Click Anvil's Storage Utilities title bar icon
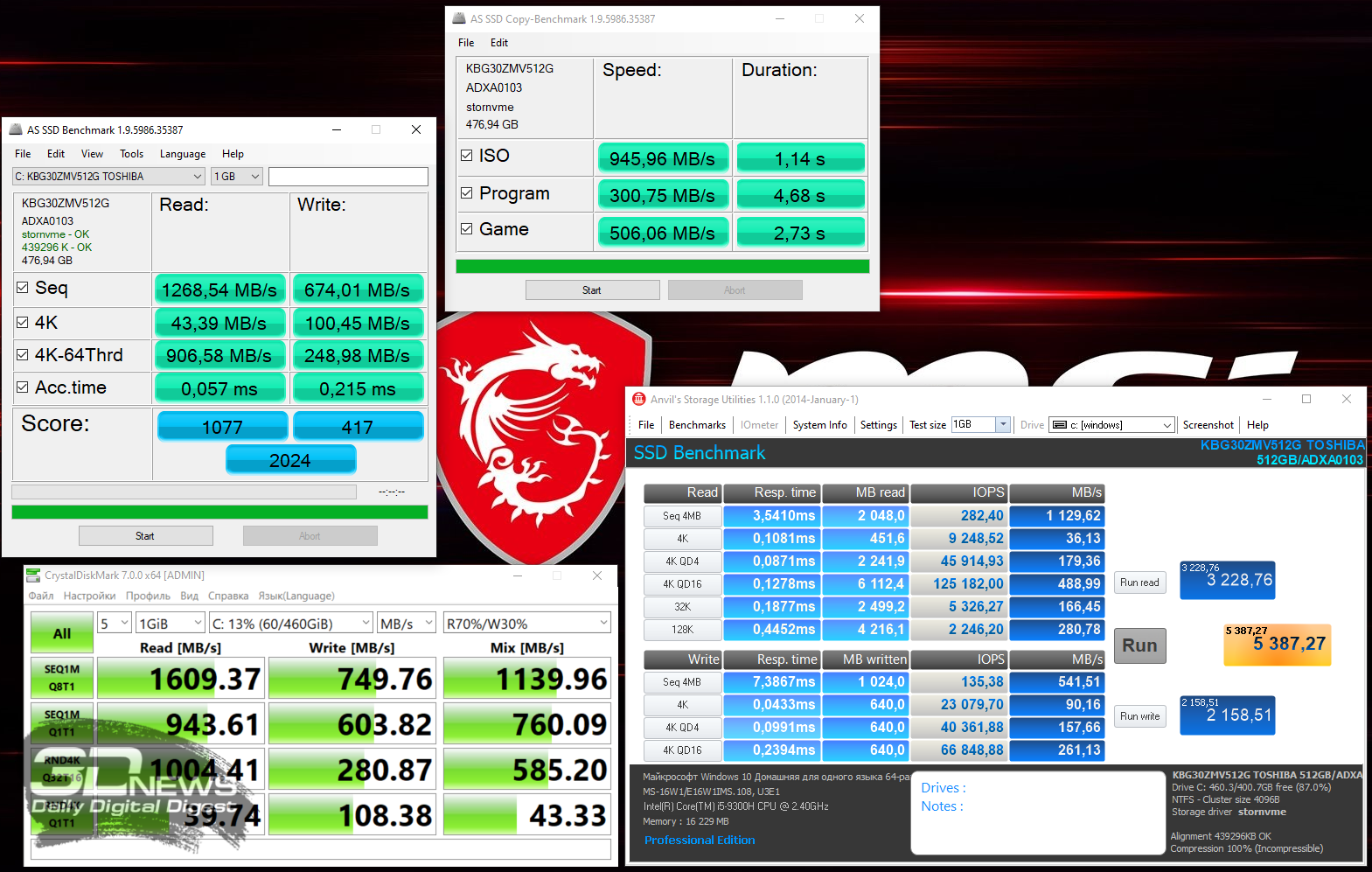This screenshot has height=872, width=1372. coord(639,399)
